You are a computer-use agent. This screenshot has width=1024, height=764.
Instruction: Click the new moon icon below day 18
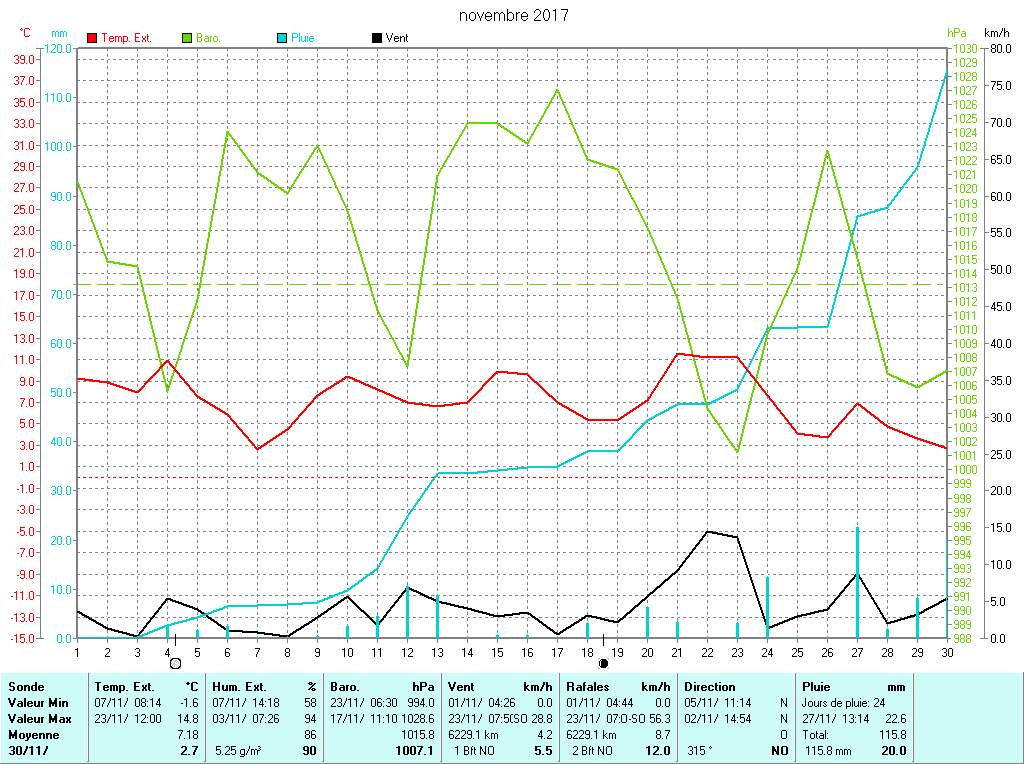(603, 662)
